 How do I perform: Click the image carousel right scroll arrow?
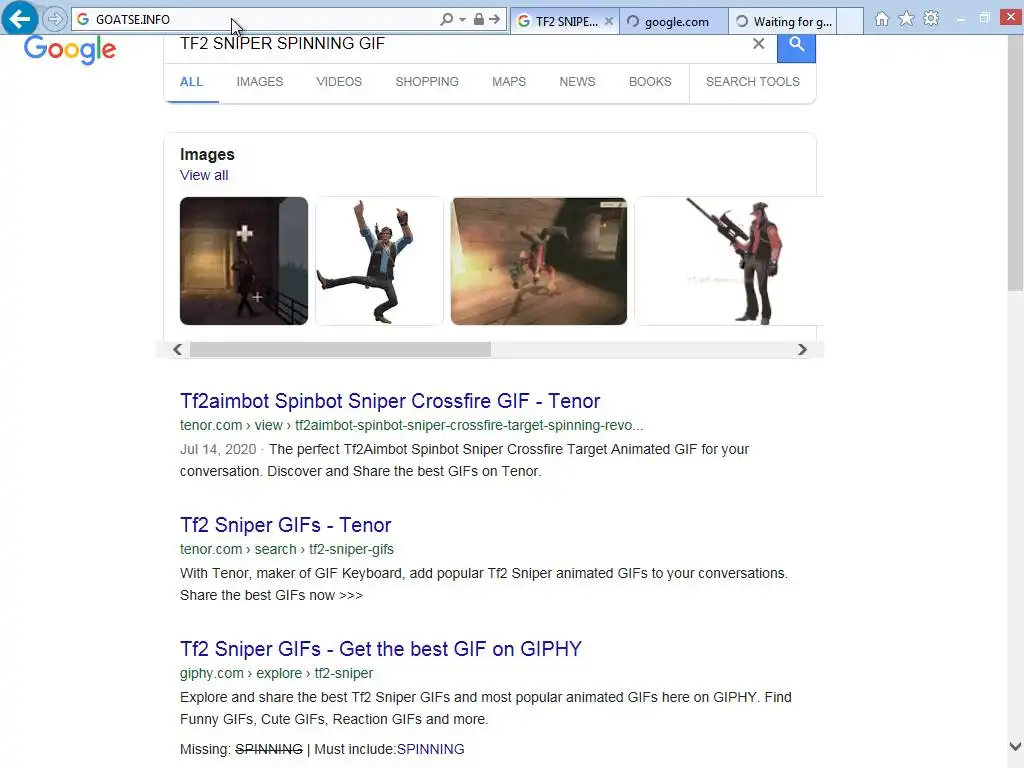pyautogui.click(x=802, y=349)
